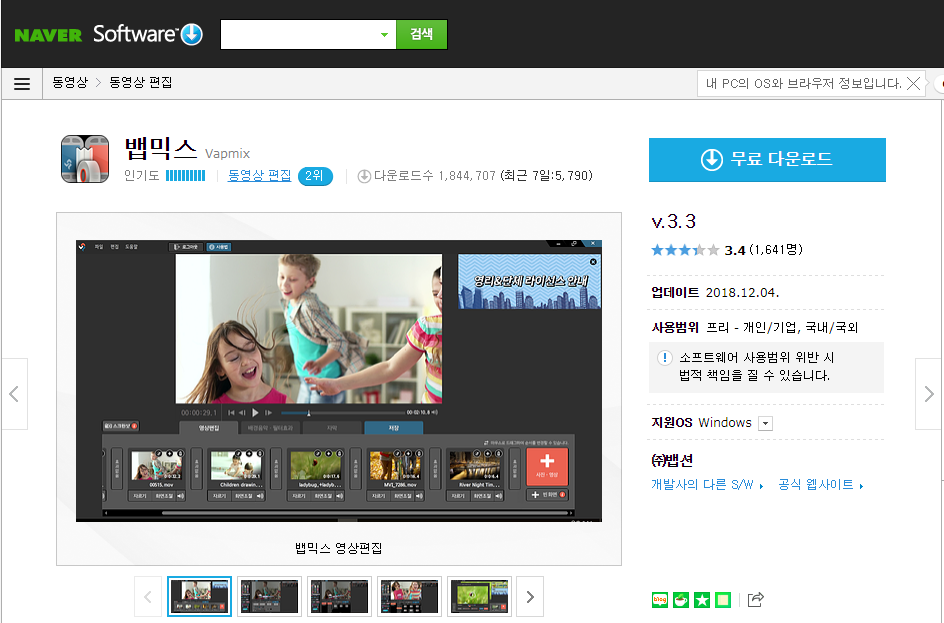Image resolution: width=944 pixels, height=623 pixels.
Task: Add to Naver bookmark star icon
Action: pyautogui.click(x=702, y=600)
